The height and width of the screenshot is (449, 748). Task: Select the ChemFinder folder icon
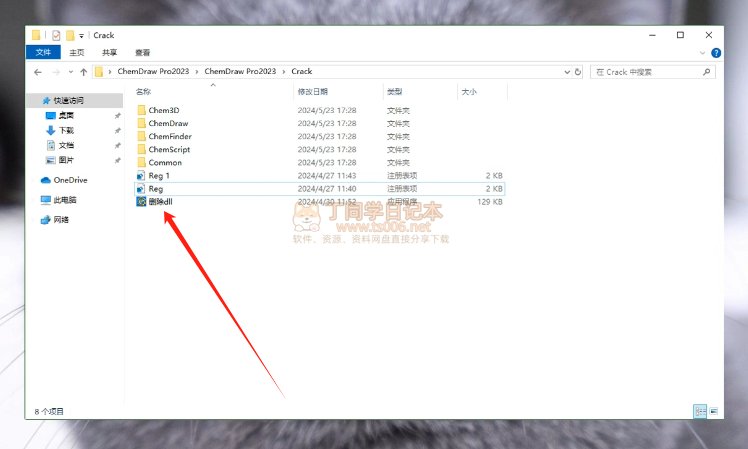click(x=141, y=136)
